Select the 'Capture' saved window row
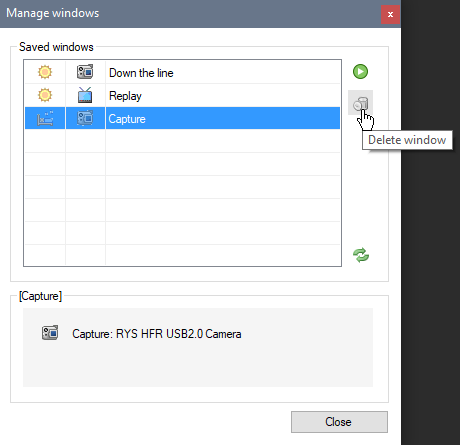460x445 pixels. pos(182,118)
